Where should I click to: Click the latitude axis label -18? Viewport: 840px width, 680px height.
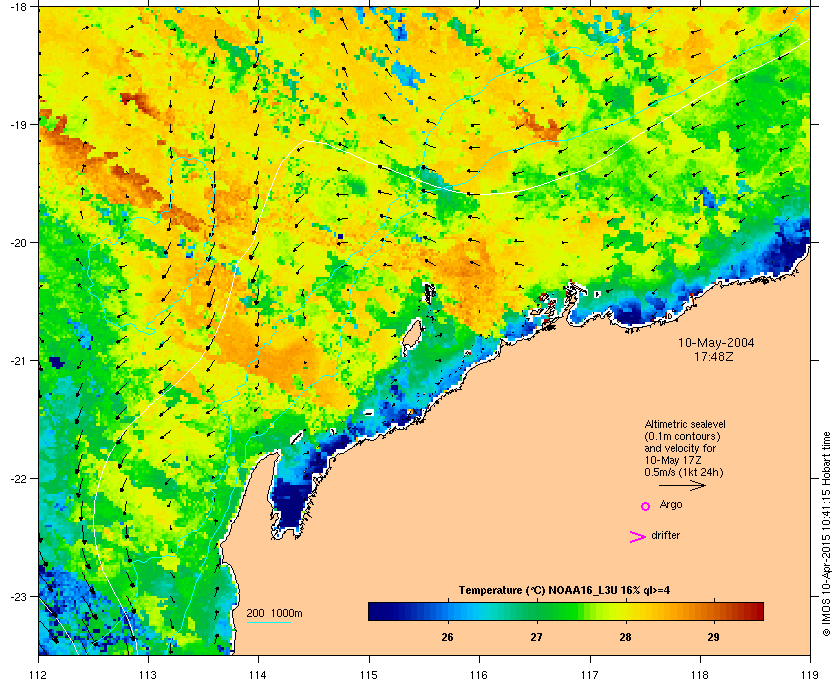point(18,7)
